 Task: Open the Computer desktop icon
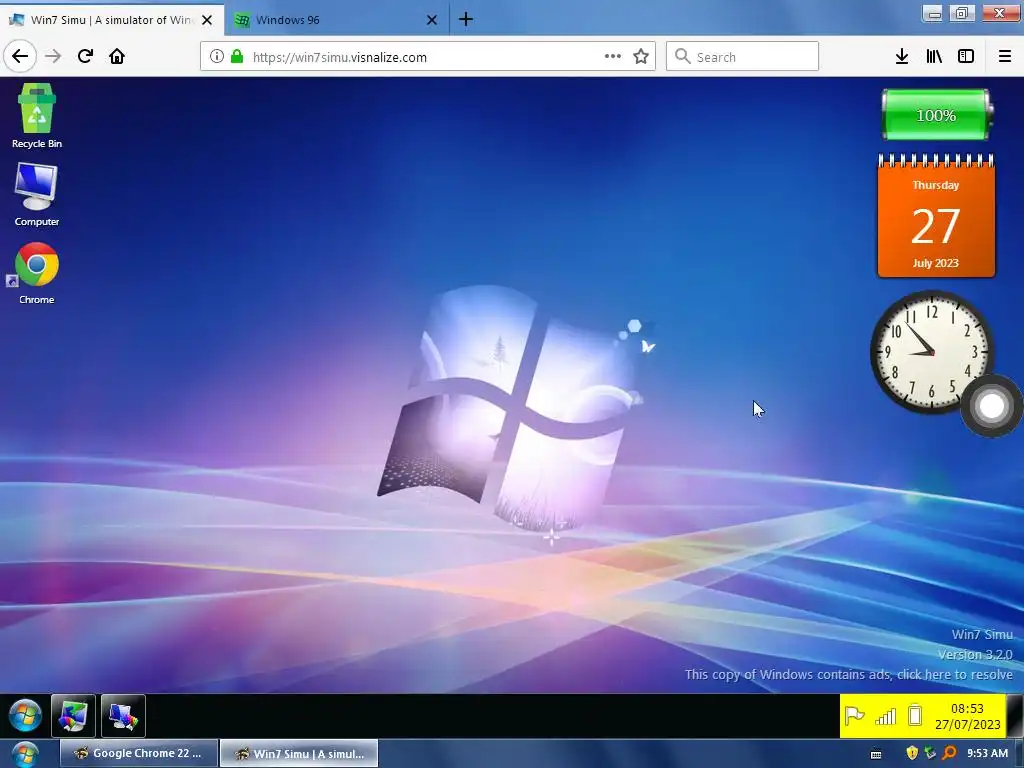click(37, 195)
